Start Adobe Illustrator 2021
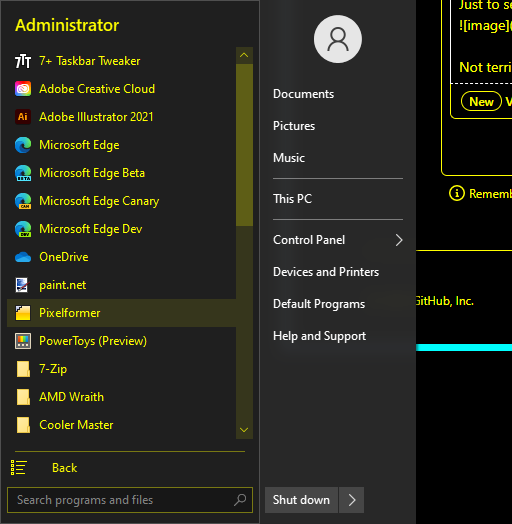Screen dimensions: 512x524 tap(122, 117)
